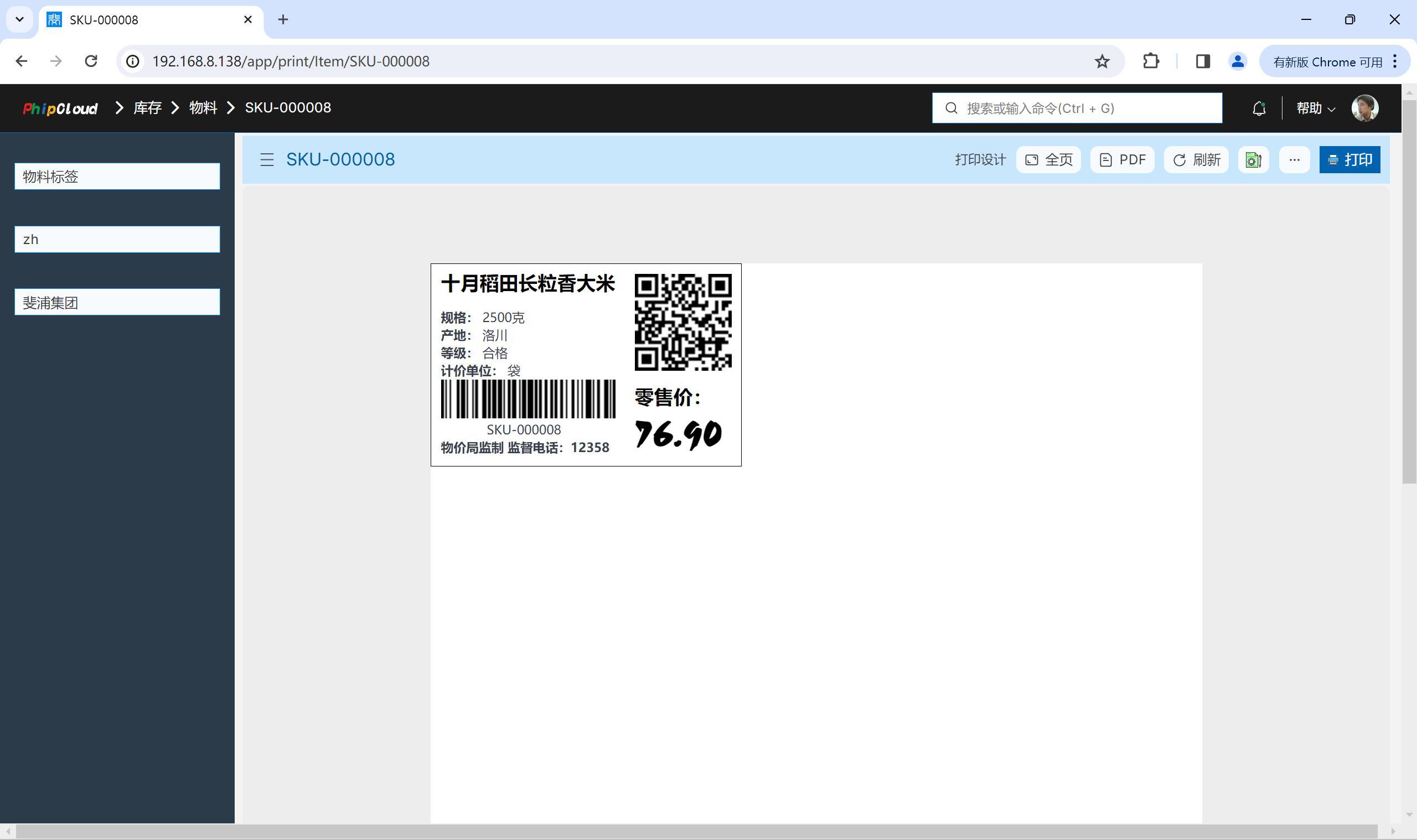Click the 物料标签 print format field
The width and height of the screenshot is (1417, 840).
click(117, 177)
